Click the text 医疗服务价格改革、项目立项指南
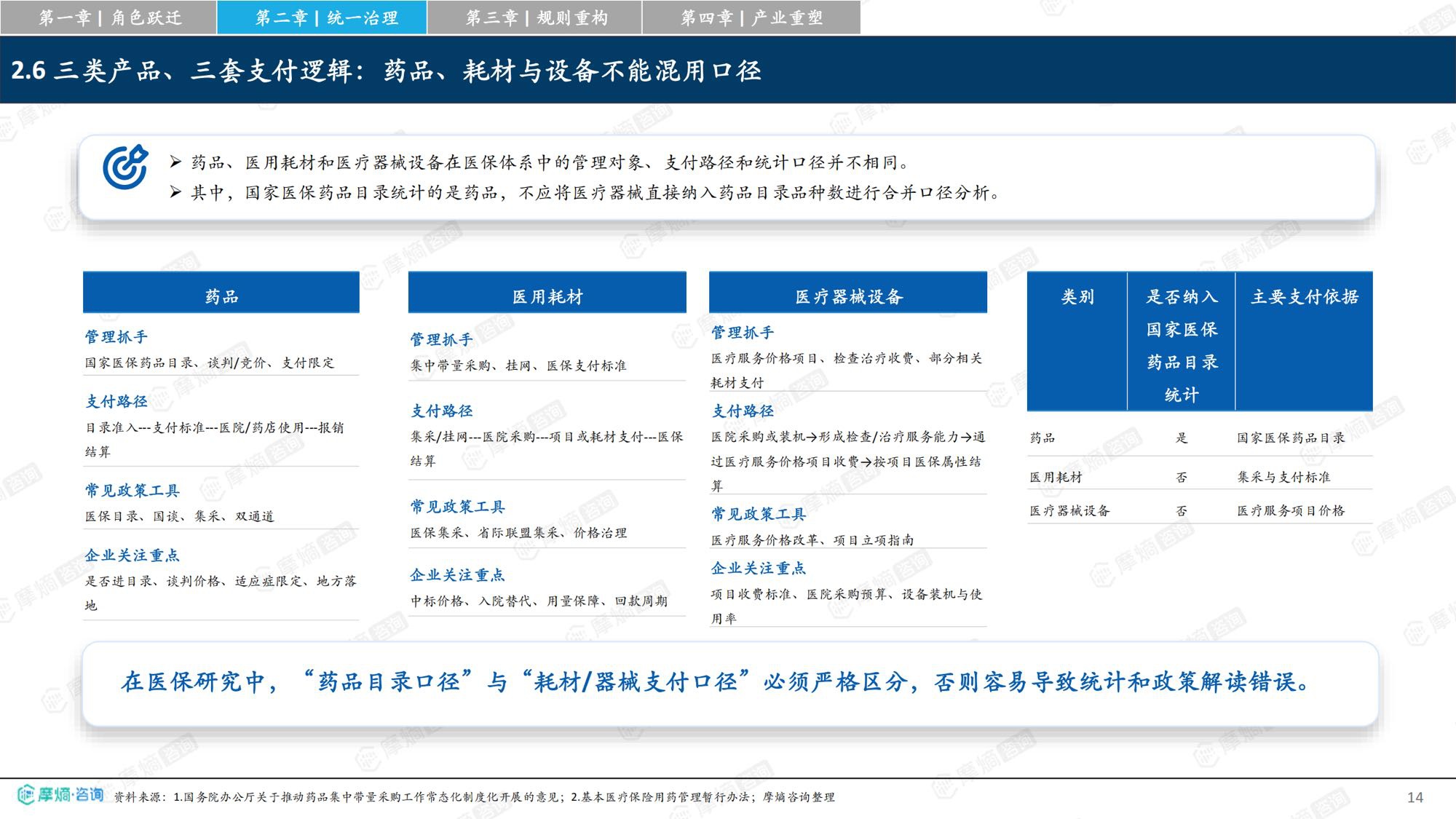The height and width of the screenshot is (819, 1456). tap(812, 540)
